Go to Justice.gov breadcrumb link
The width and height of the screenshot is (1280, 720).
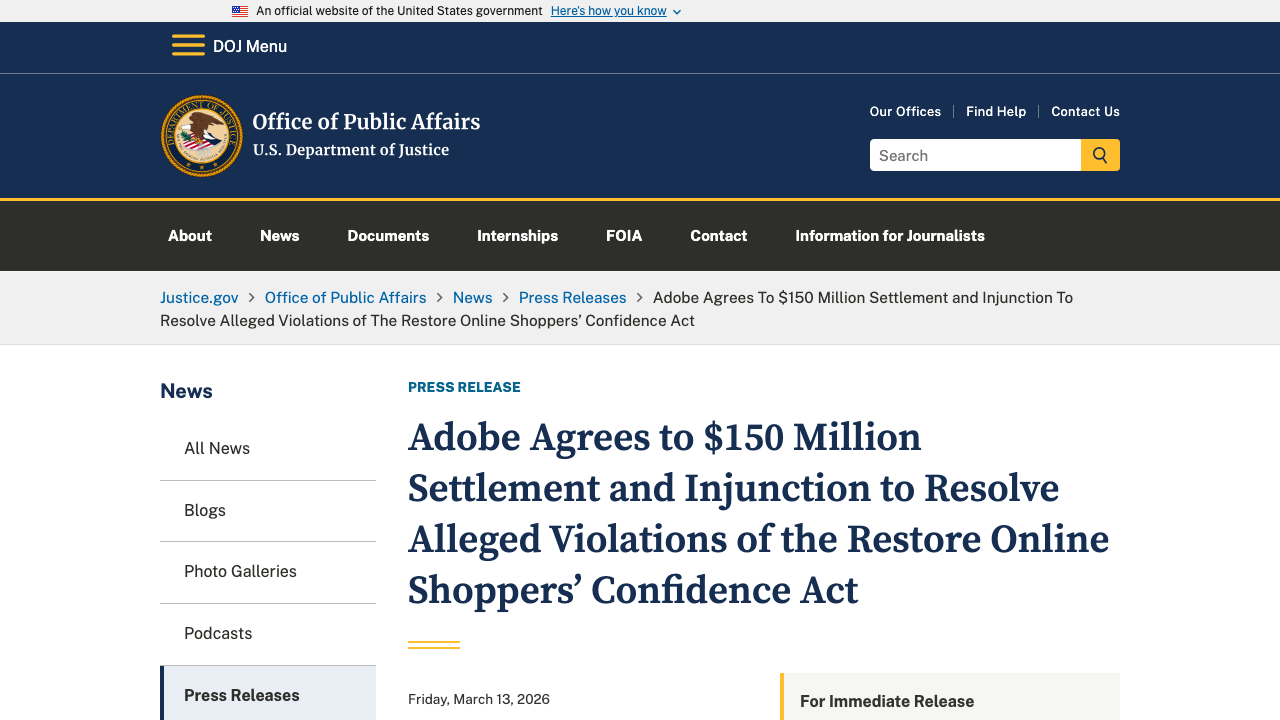199,298
